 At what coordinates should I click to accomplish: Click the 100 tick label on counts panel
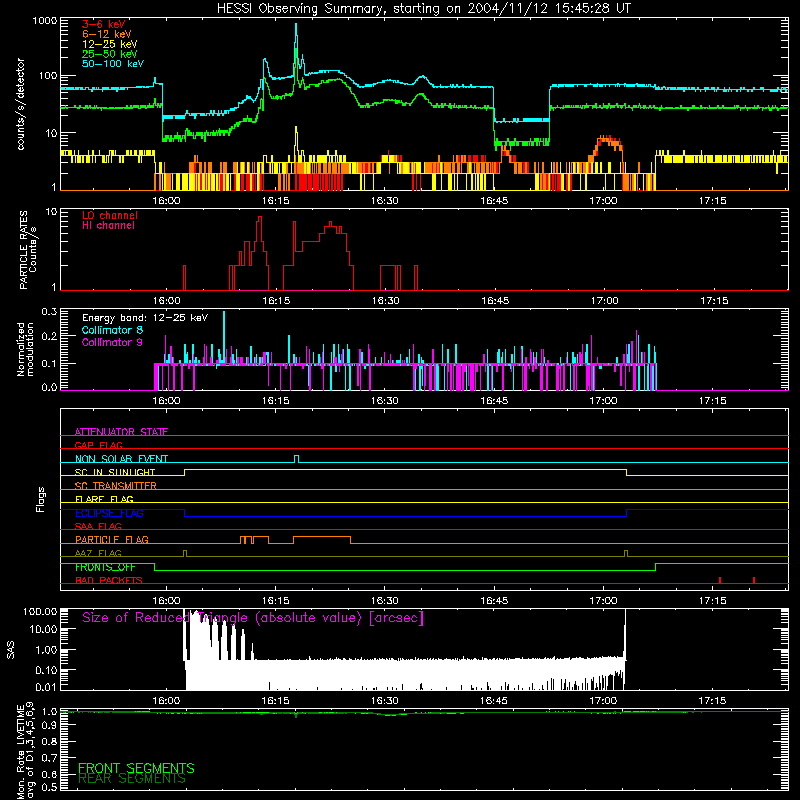(48, 76)
